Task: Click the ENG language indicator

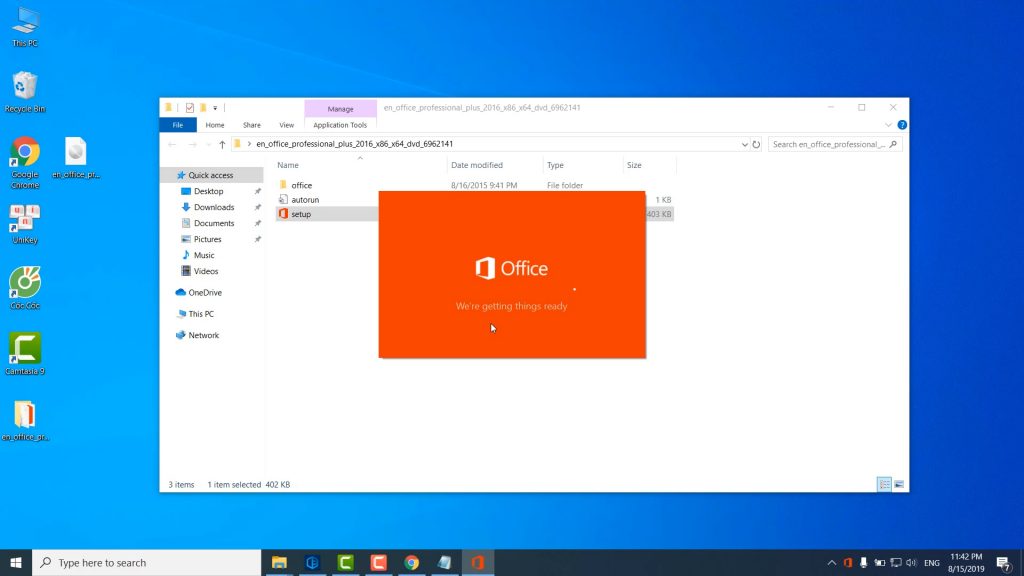Action: 932,562
